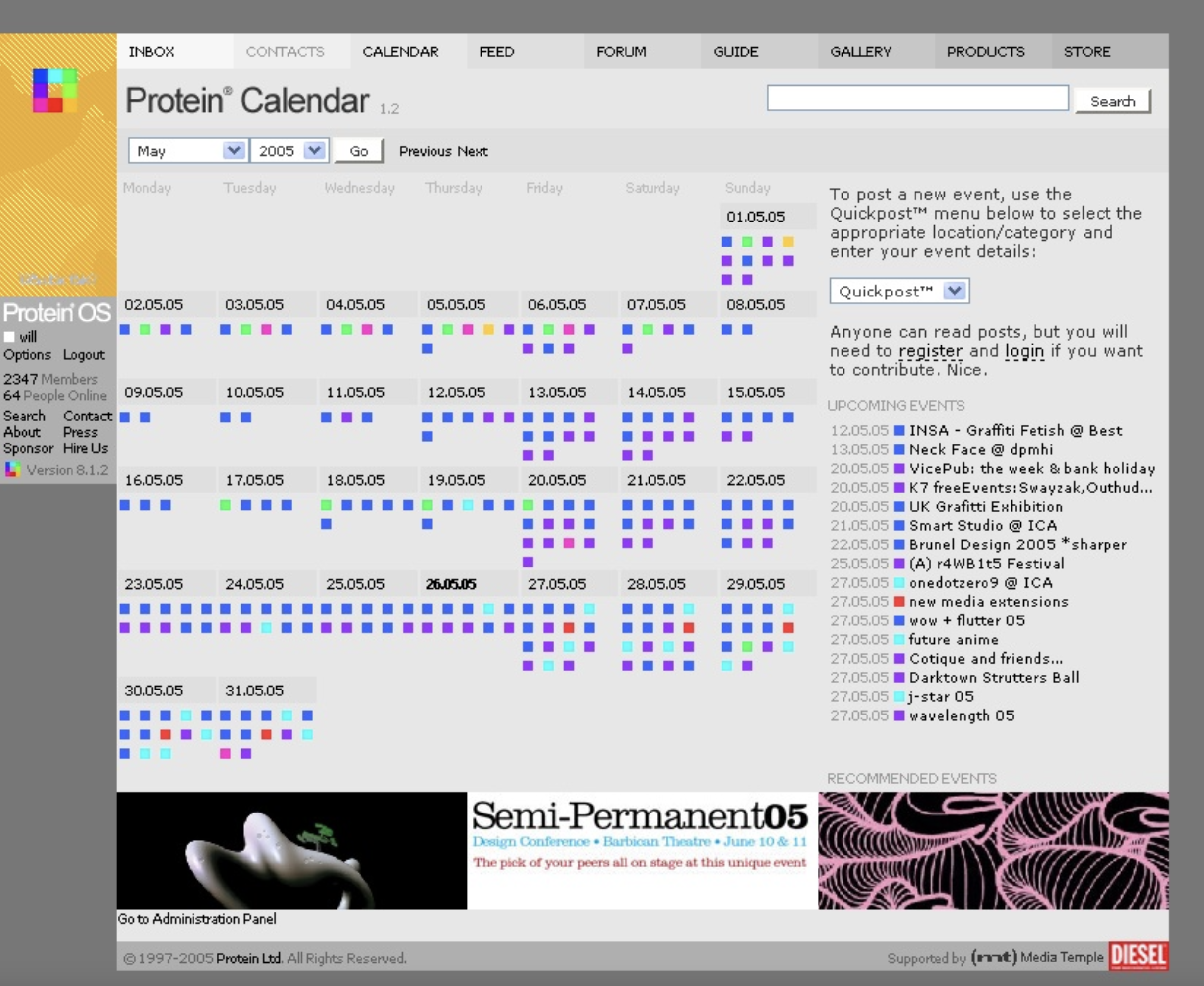
Task: Open the STORE tab
Action: click(1110, 51)
